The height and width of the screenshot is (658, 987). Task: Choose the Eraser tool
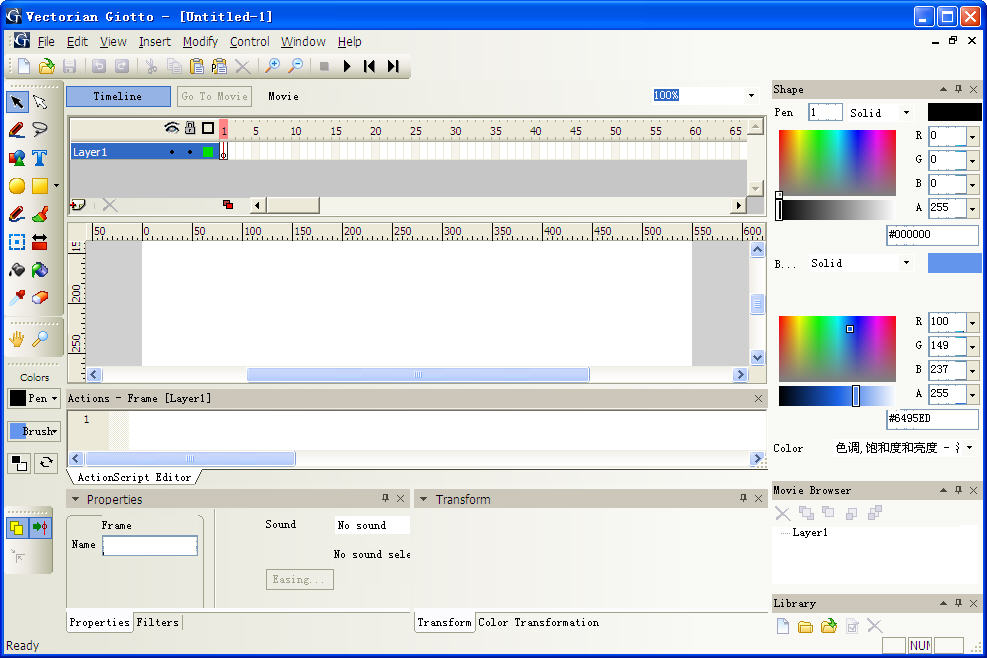click(x=39, y=298)
